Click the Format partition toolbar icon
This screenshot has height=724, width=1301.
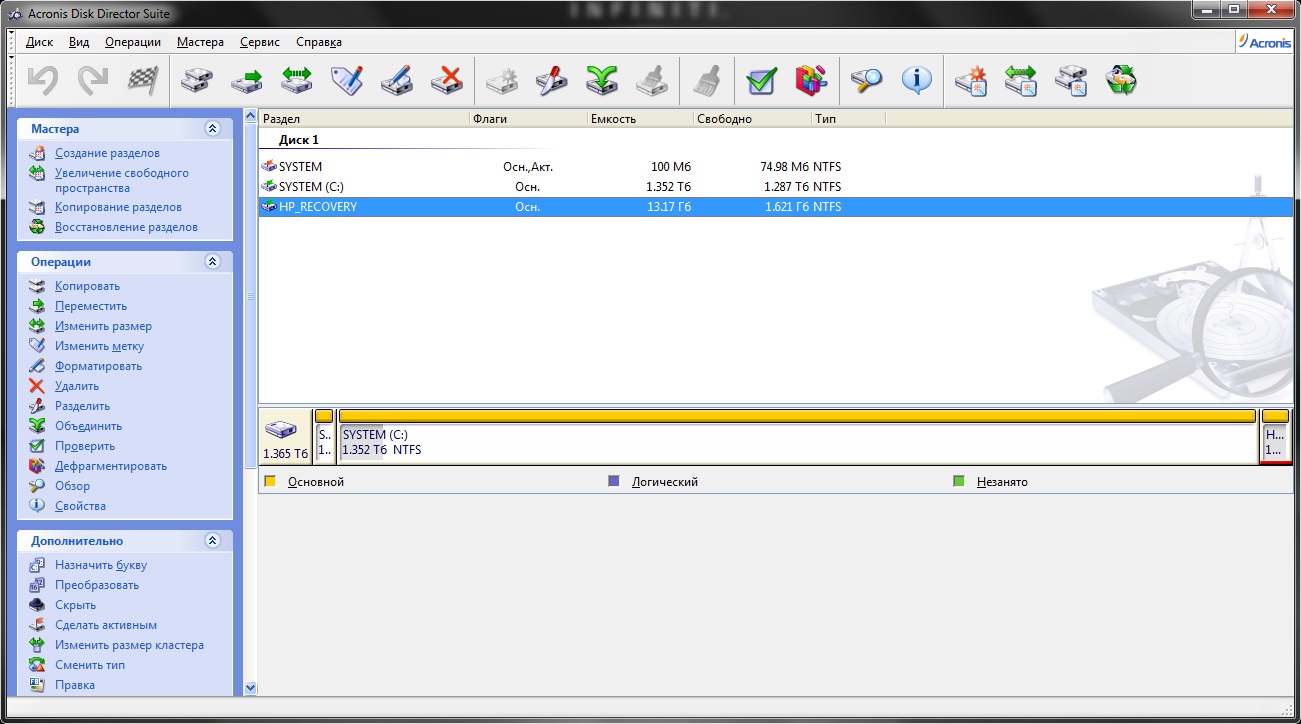(x=397, y=80)
